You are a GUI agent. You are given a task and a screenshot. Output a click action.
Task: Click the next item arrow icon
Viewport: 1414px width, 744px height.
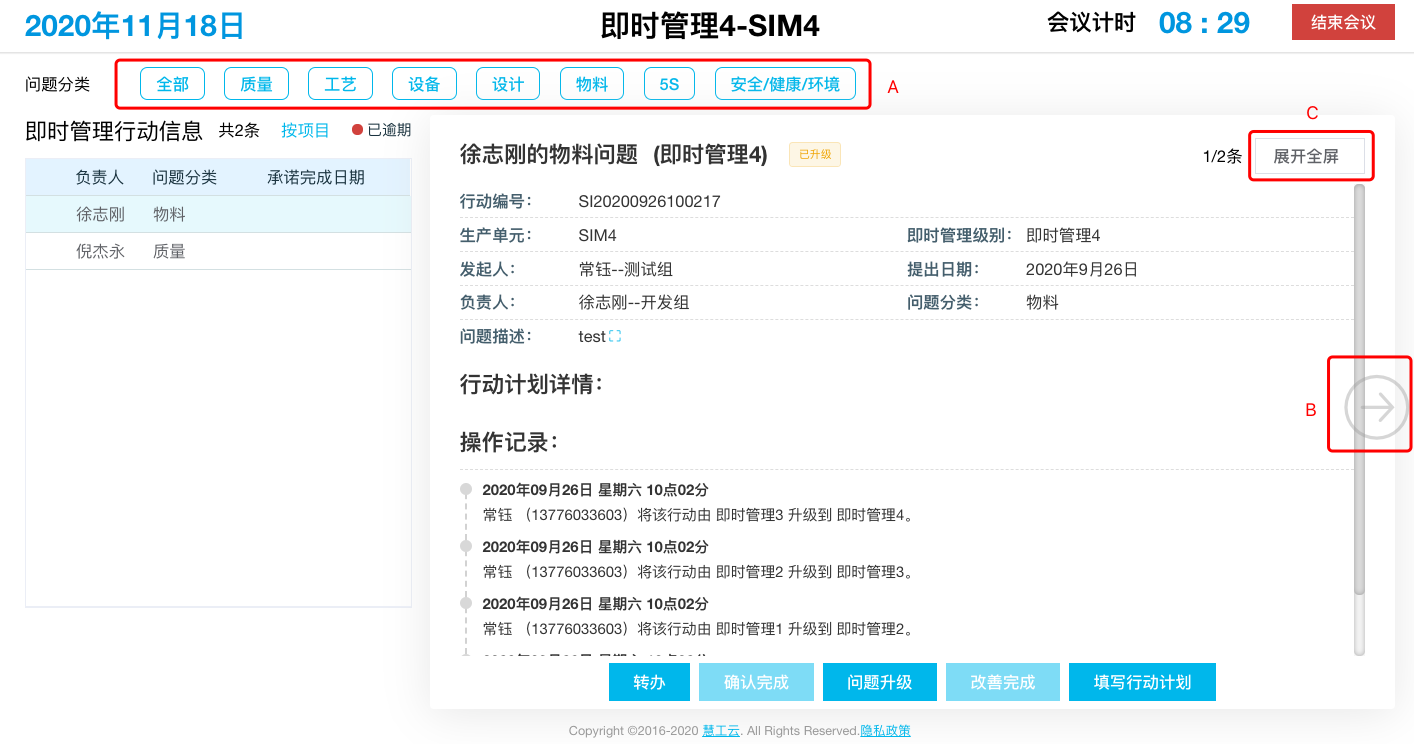coord(1376,407)
